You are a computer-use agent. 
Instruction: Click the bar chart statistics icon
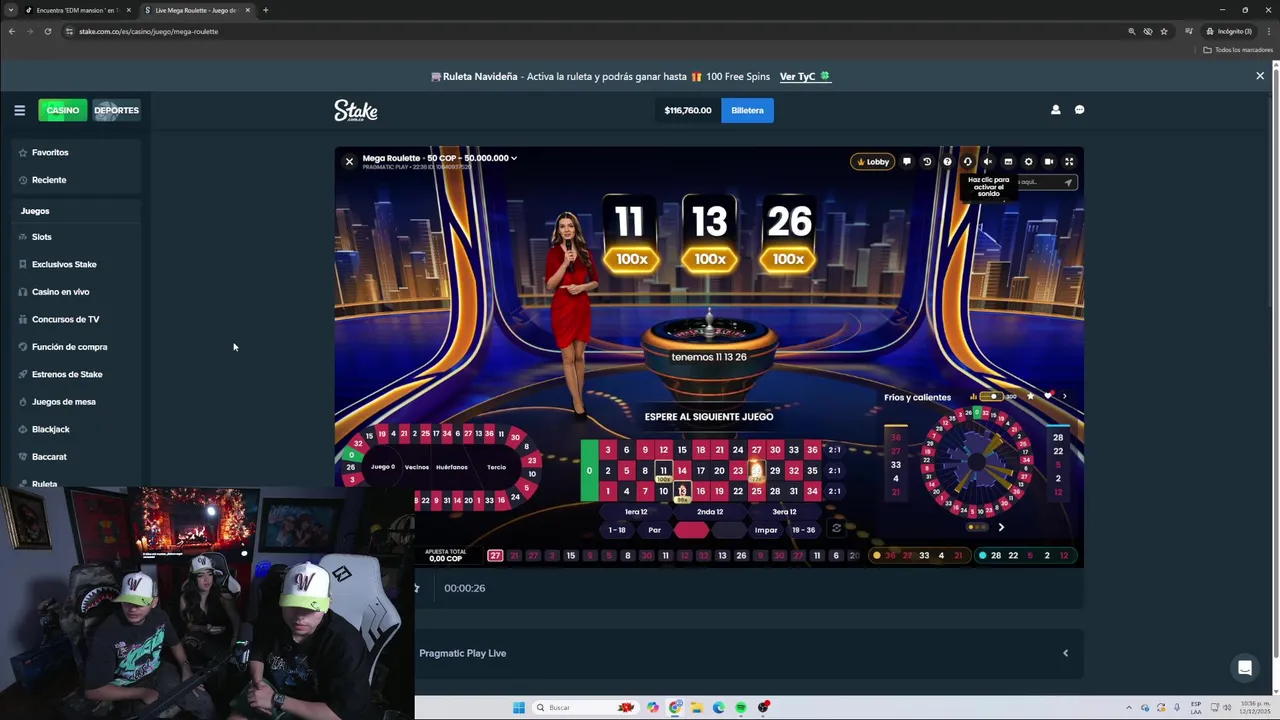(x=973, y=397)
